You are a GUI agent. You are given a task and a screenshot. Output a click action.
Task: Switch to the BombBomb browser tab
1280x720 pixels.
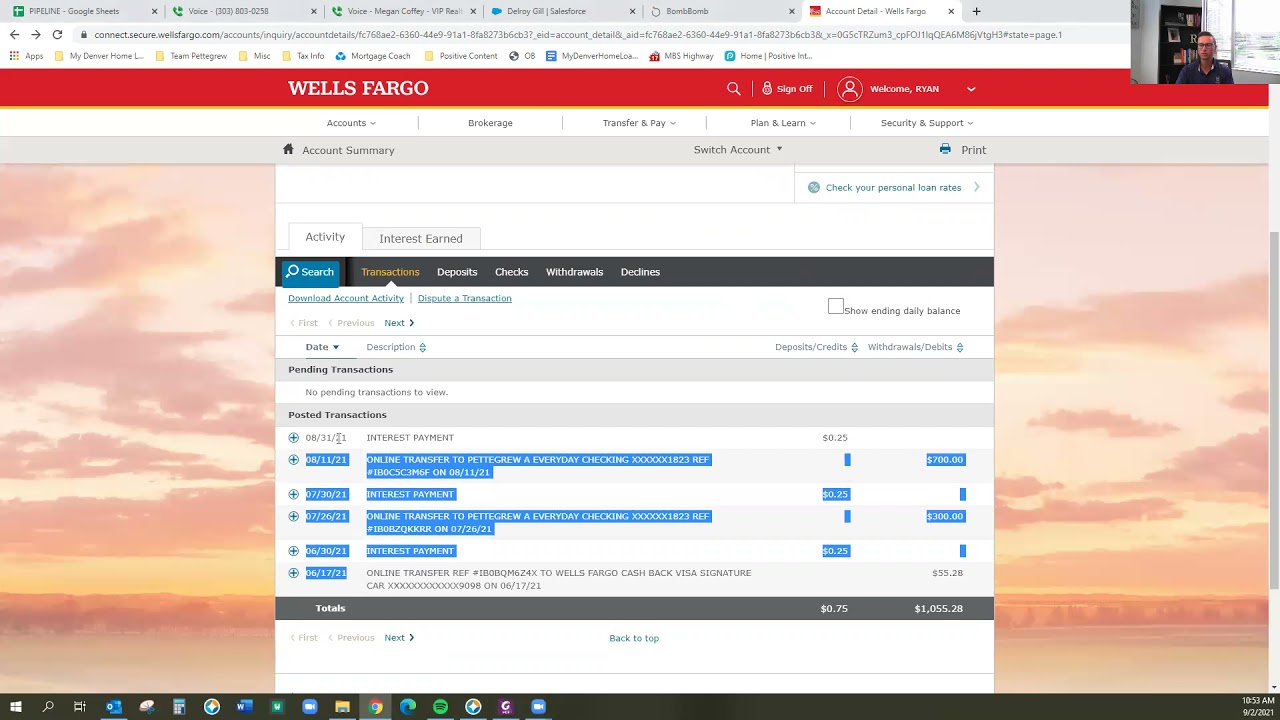click(724, 11)
